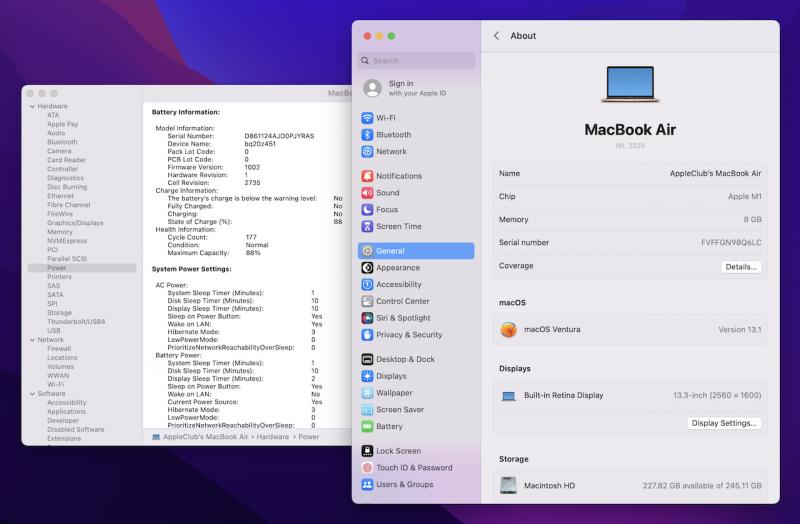Open Screen Saver icon
Image resolution: width=800 pixels, height=524 pixels.
[367, 410]
